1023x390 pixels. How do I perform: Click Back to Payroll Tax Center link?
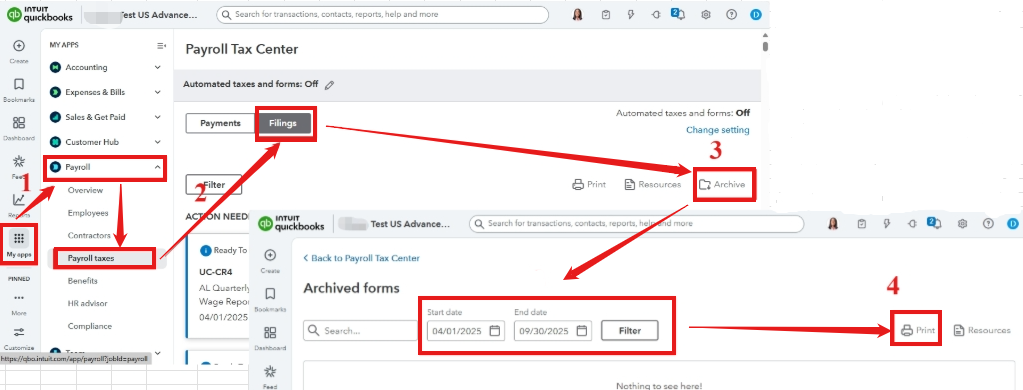(361, 258)
